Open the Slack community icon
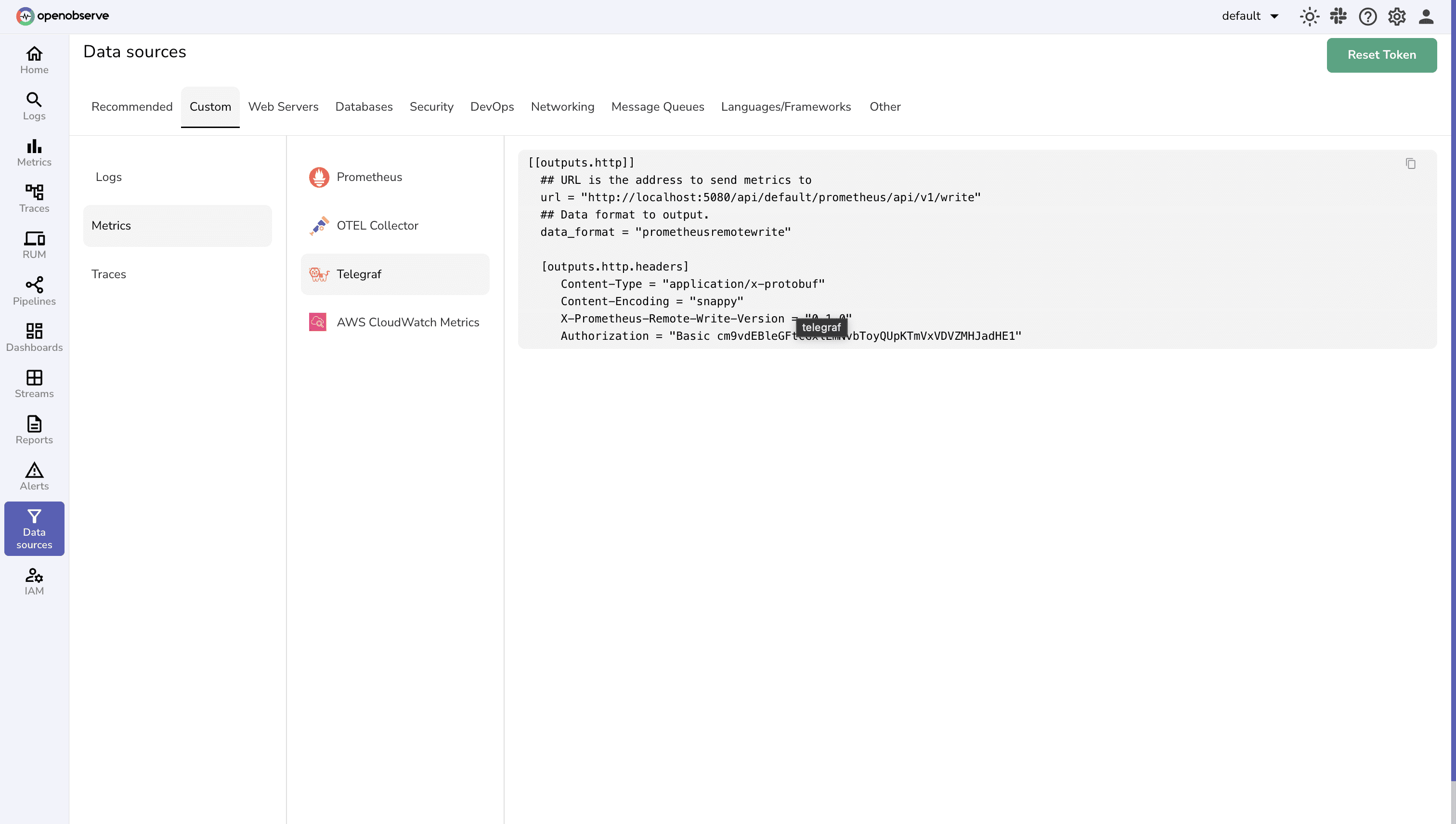Viewport: 1456px width, 824px height. pos(1338,16)
